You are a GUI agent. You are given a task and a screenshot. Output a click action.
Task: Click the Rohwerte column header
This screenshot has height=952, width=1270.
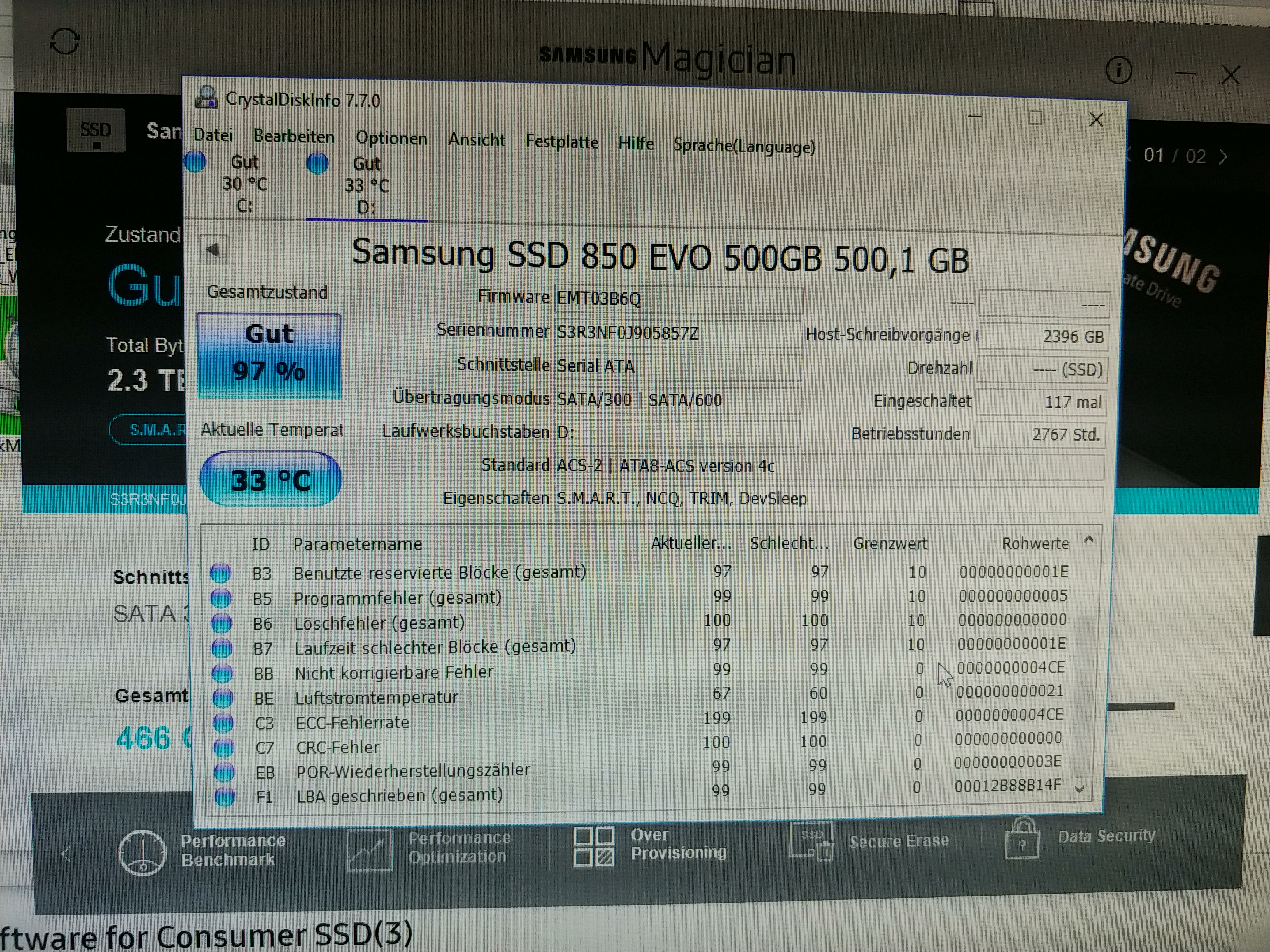click(x=1035, y=543)
